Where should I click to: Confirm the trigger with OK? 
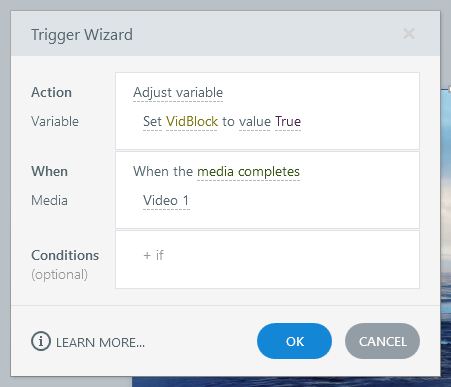click(294, 341)
